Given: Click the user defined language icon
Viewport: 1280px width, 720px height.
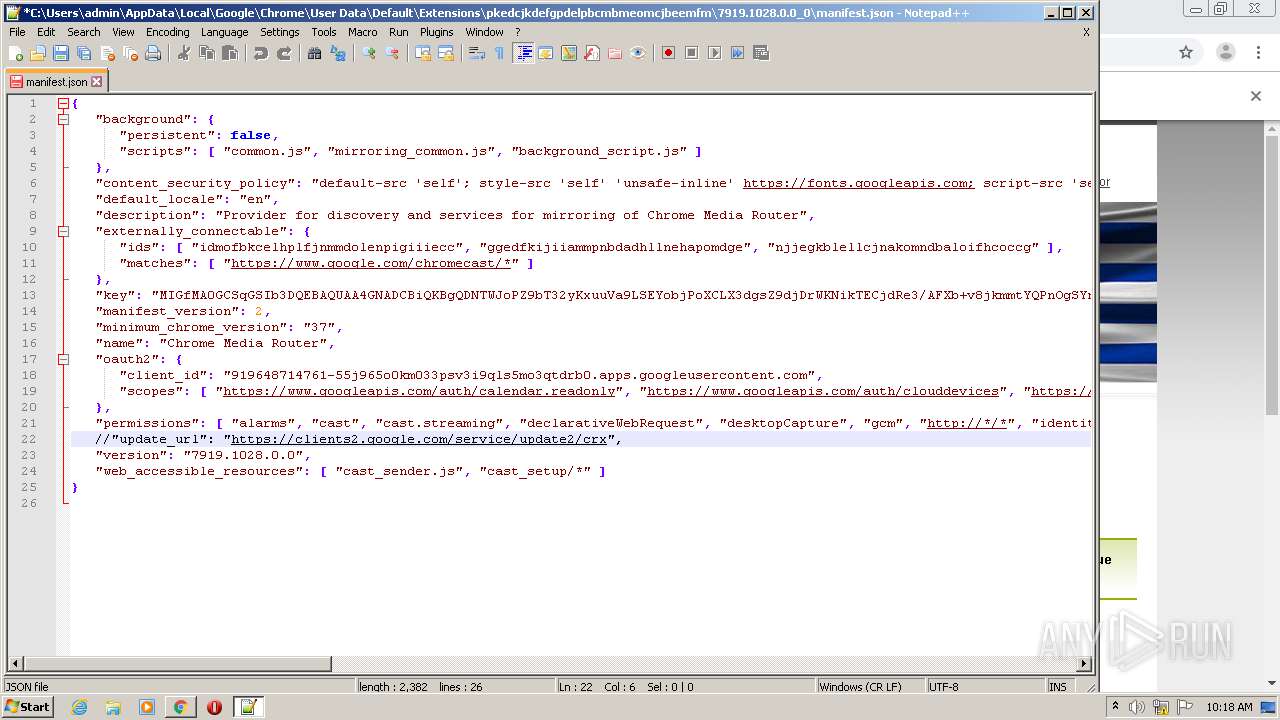Looking at the screenshot, I should [546, 53].
